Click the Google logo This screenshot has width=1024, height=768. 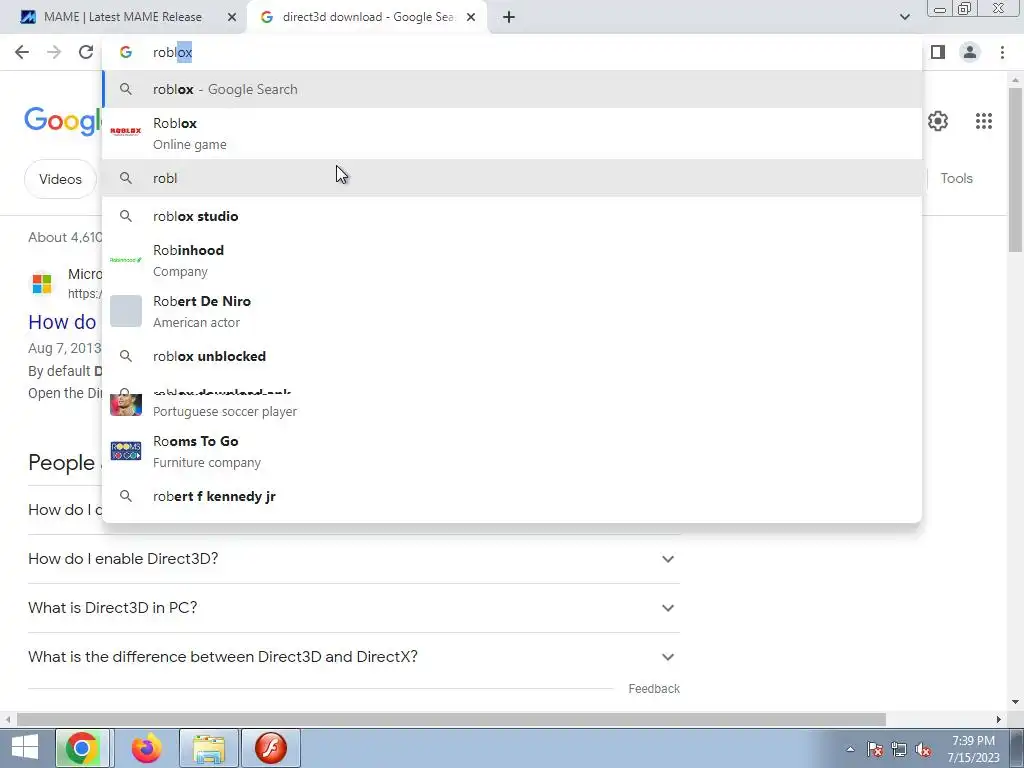point(63,121)
